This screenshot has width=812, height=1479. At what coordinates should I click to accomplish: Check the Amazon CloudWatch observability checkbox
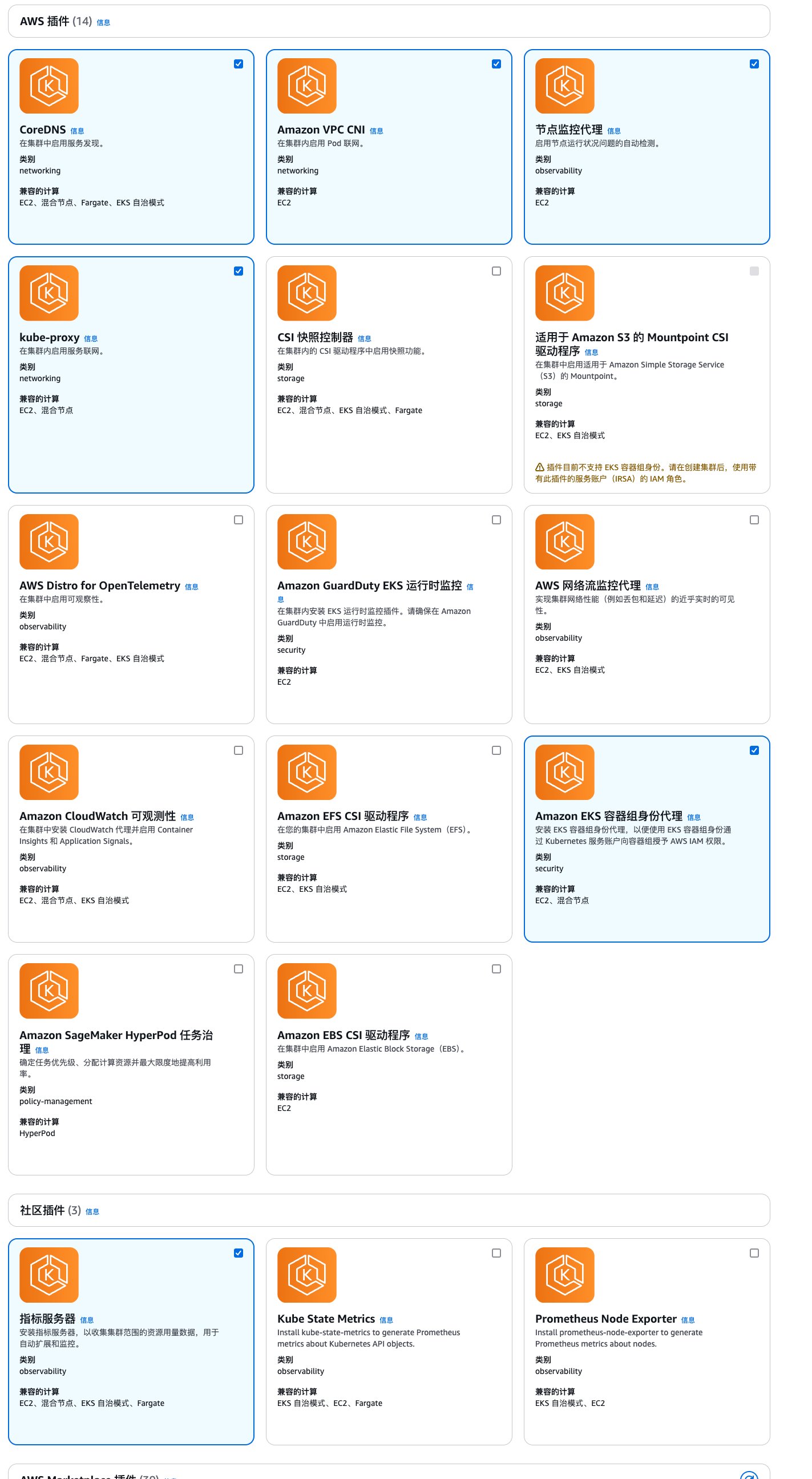[x=239, y=750]
